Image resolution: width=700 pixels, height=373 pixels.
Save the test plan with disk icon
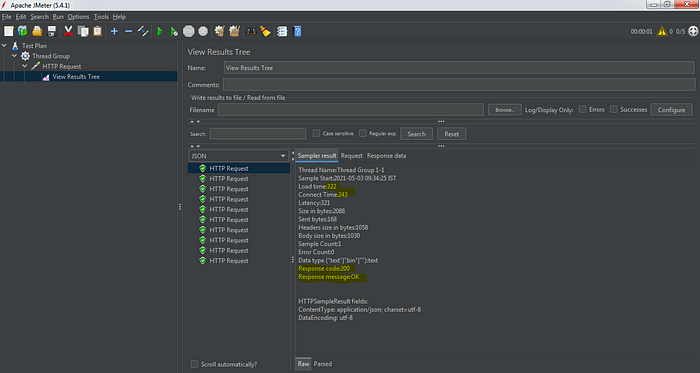(x=52, y=31)
